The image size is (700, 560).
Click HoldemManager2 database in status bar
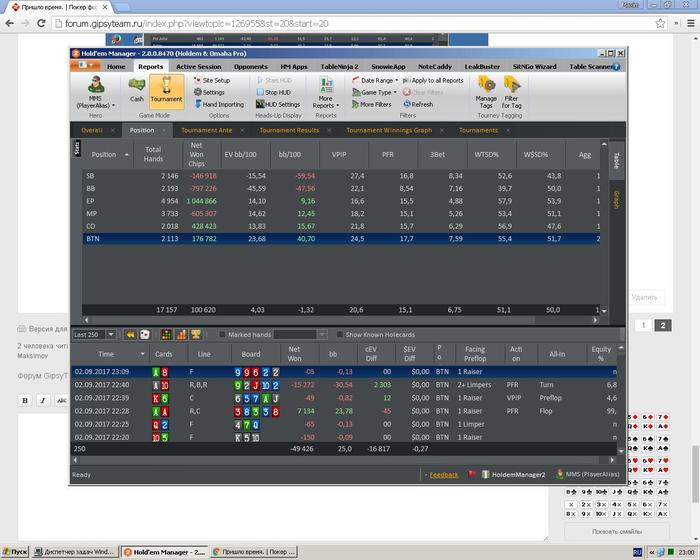(x=514, y=475)
